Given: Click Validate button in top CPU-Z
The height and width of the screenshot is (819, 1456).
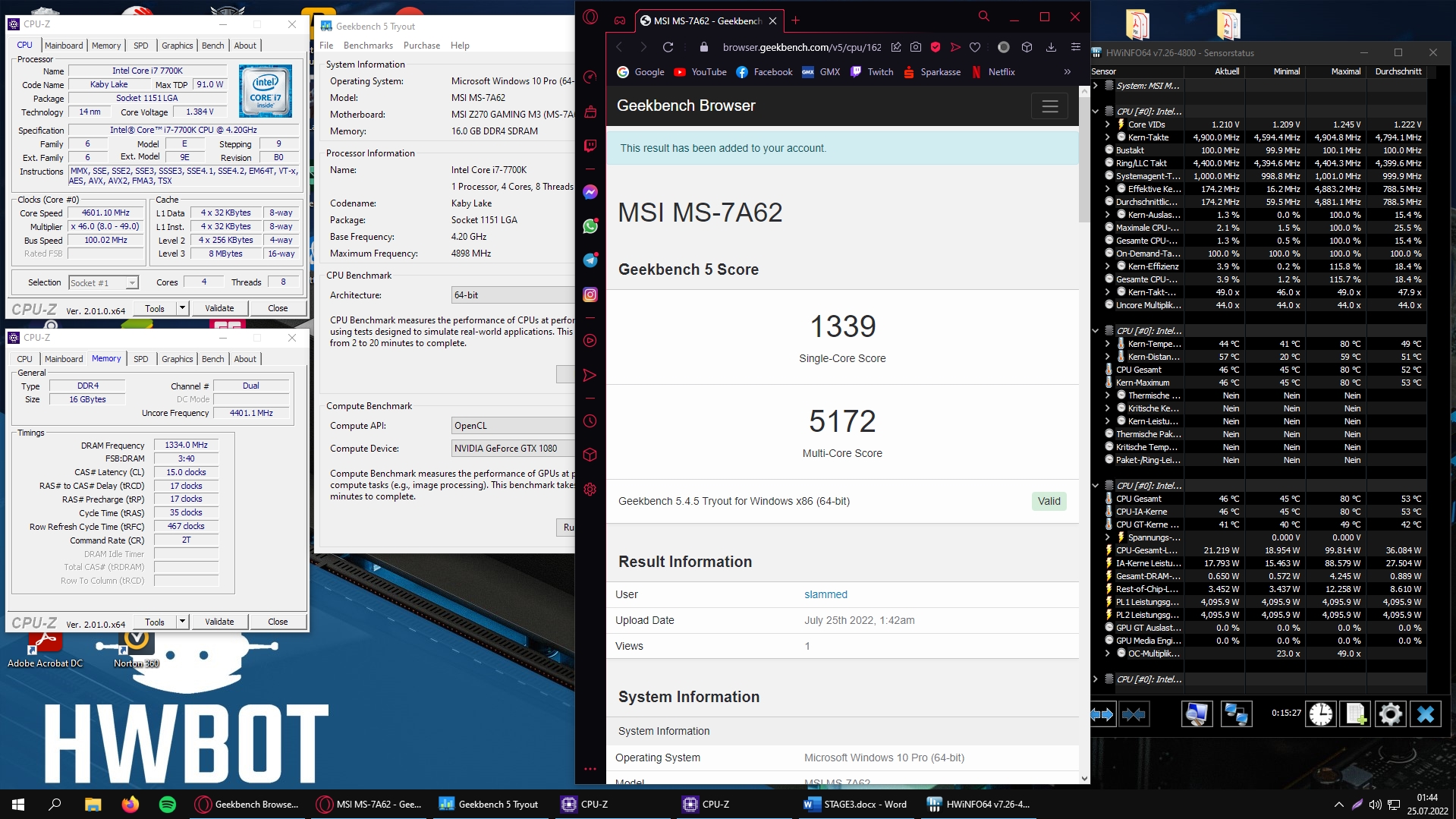Looking at the screenshot, I should point(219,308).
